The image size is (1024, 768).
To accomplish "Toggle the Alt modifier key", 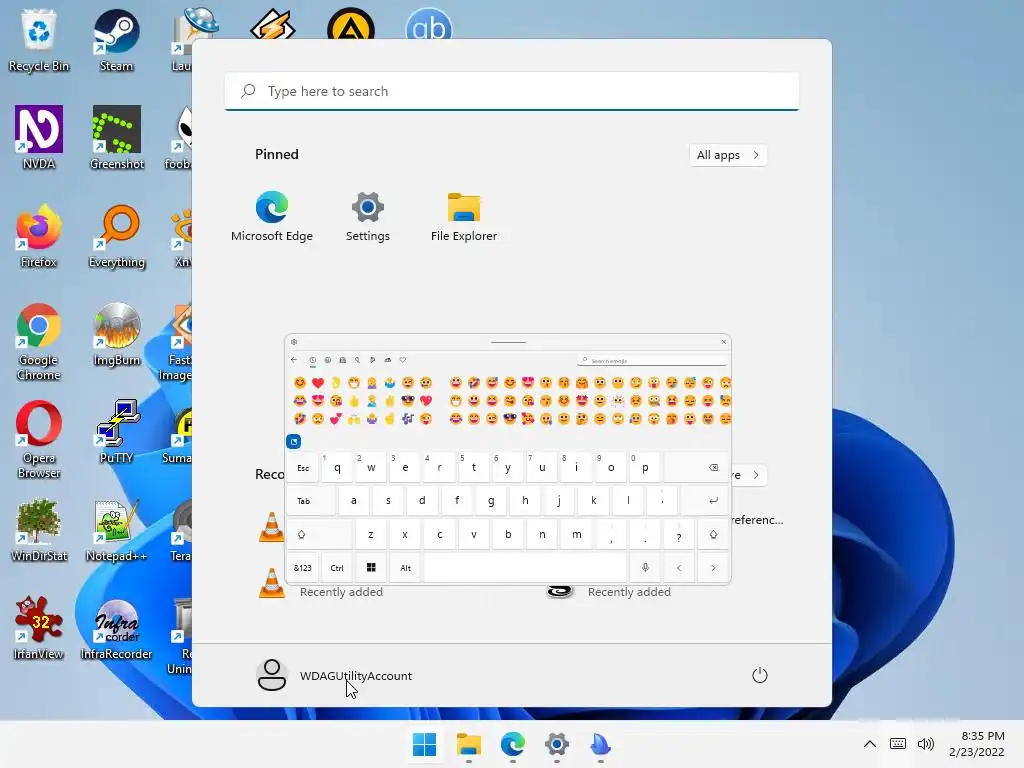I will point(406,568).
